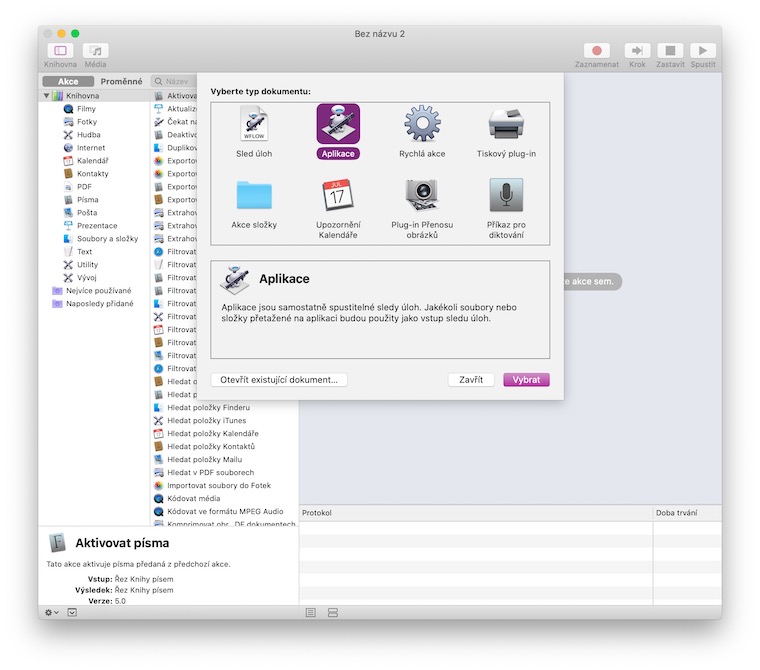Viewport: 760px width, 670px height.
Task: Choose Plug-in Přenosu obrázků camera icon
Action: (x=422, y=195)
